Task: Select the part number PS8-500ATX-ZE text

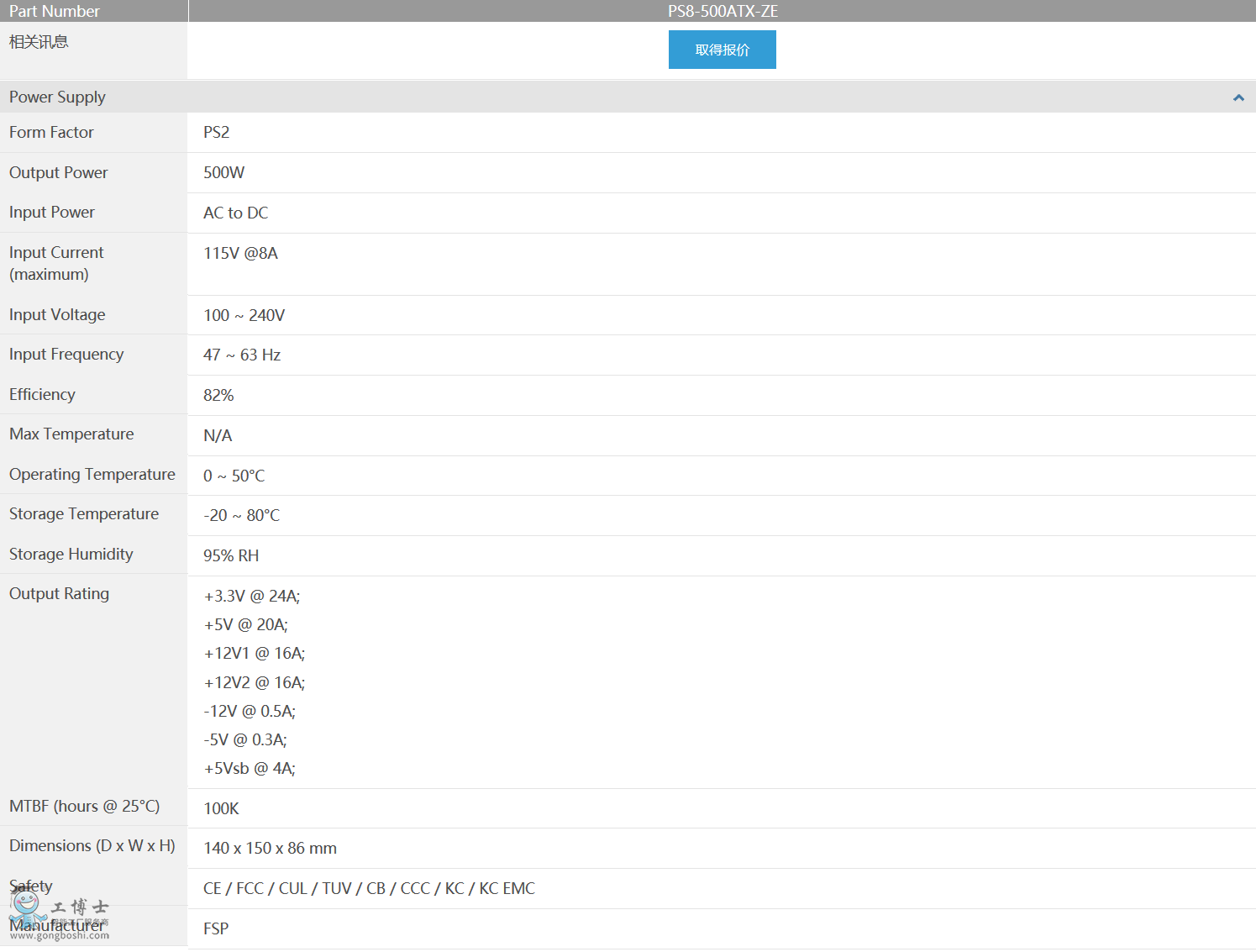Action: pyautogui.click(x=723, y=11)
